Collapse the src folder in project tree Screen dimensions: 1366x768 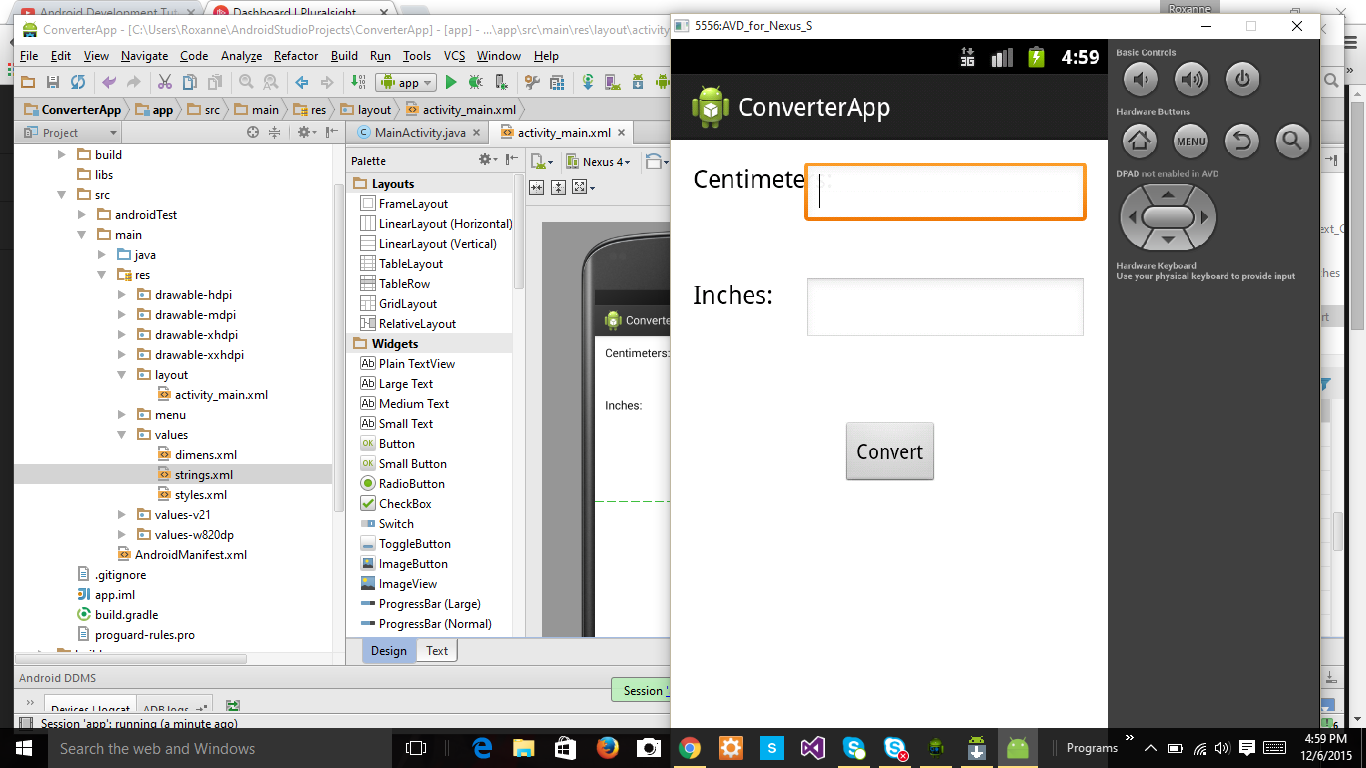pyautogui.click(x=62, y=194)
